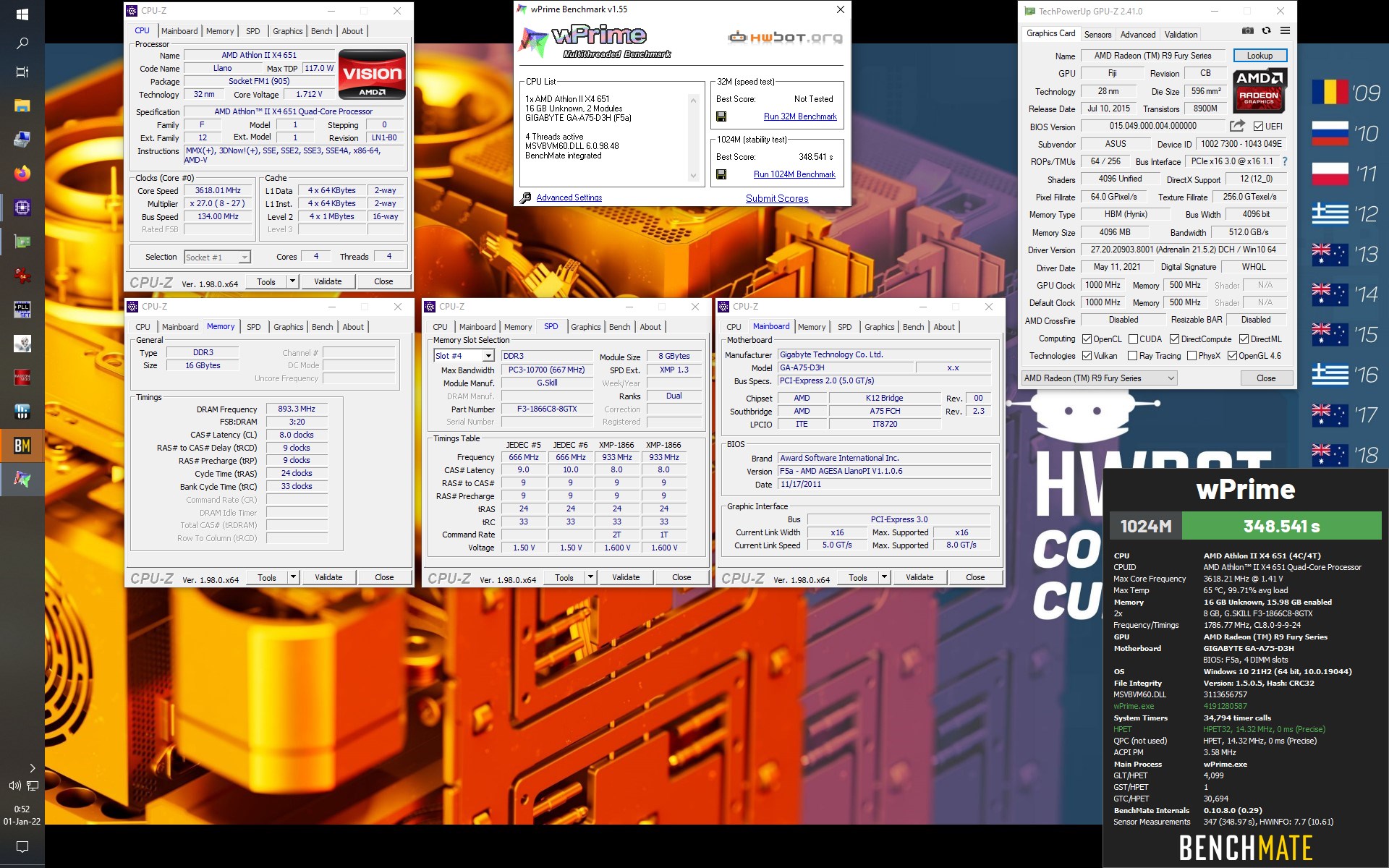Viewport: 1389px width, 868px height.
Task: Click the BIOS export share icon in GPU-Z
Action: pyautogui.click(x=1237, y=125)
